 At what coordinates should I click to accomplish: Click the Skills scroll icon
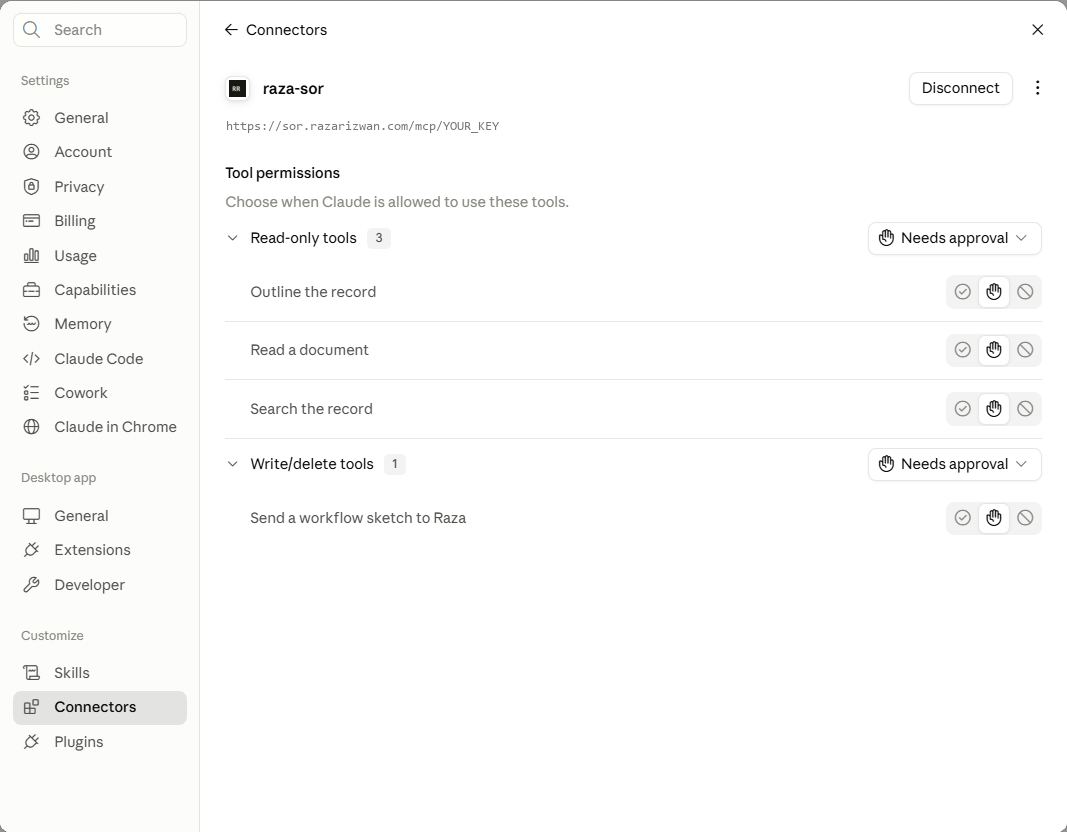[31, 673]
